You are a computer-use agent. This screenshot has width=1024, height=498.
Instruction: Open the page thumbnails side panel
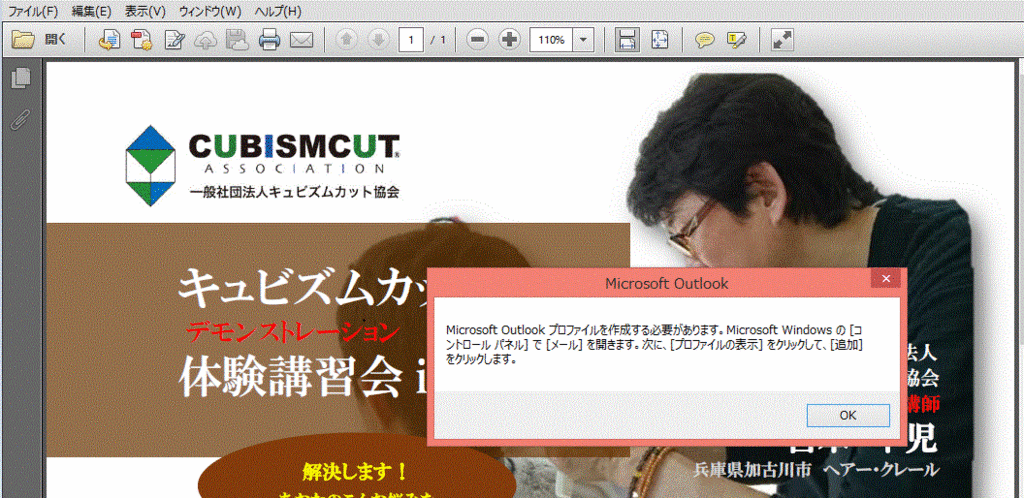point(22,78)
